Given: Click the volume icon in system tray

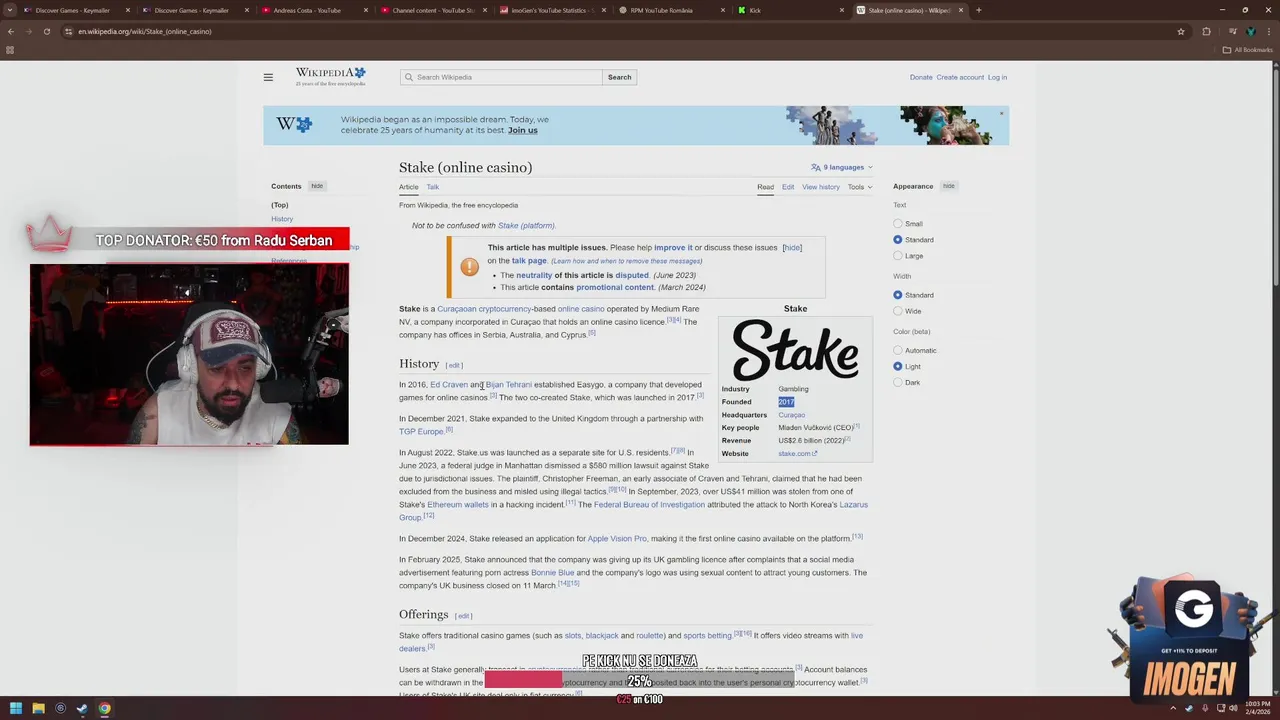Looking at the screenshot, I should coord(1233,709).
